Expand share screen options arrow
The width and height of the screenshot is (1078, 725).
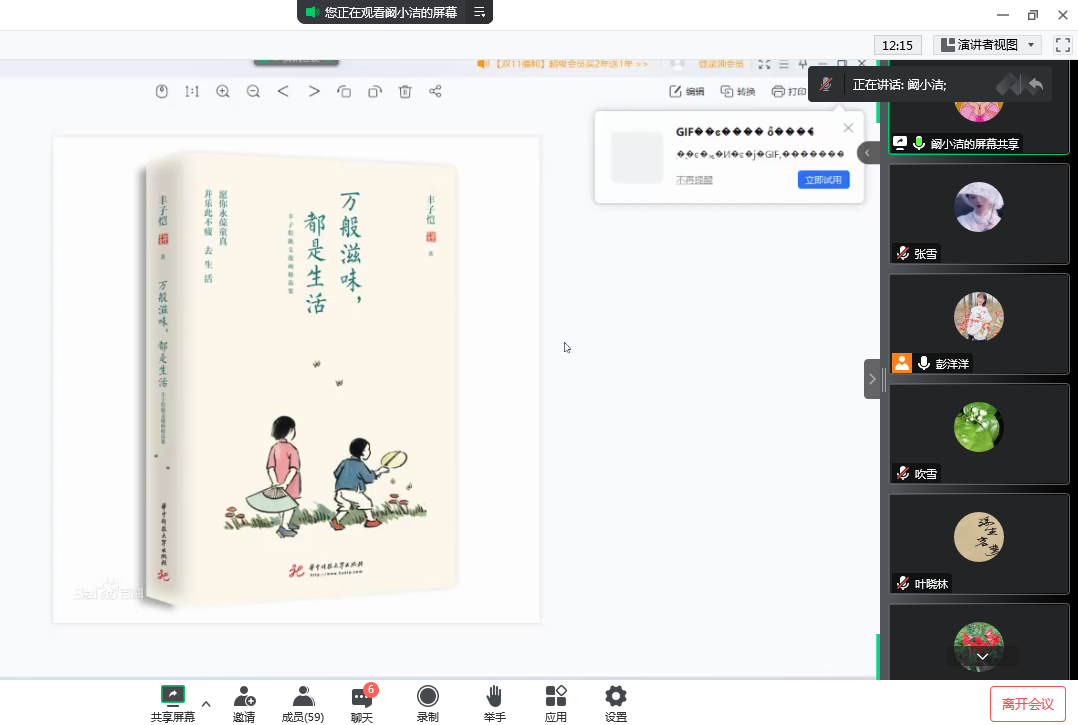206,704
